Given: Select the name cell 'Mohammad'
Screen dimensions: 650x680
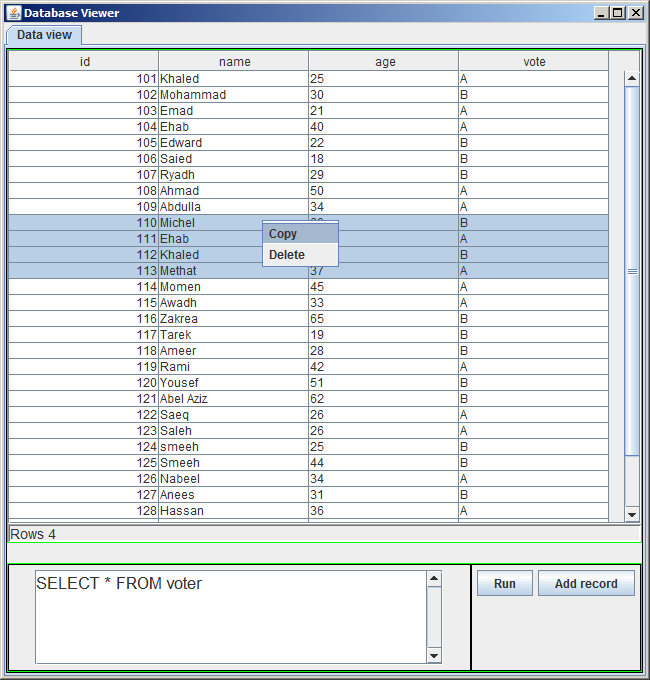Looking at the screenshot, I should [234, 95].
